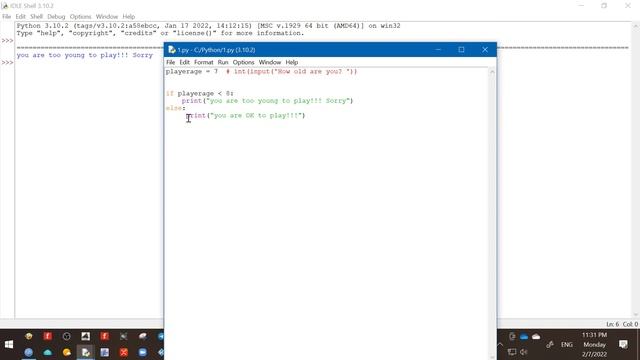Open File menu in the IDLE Shell window
The height and width of the screenshot is (360, 640).
click(x=7, y=17)
